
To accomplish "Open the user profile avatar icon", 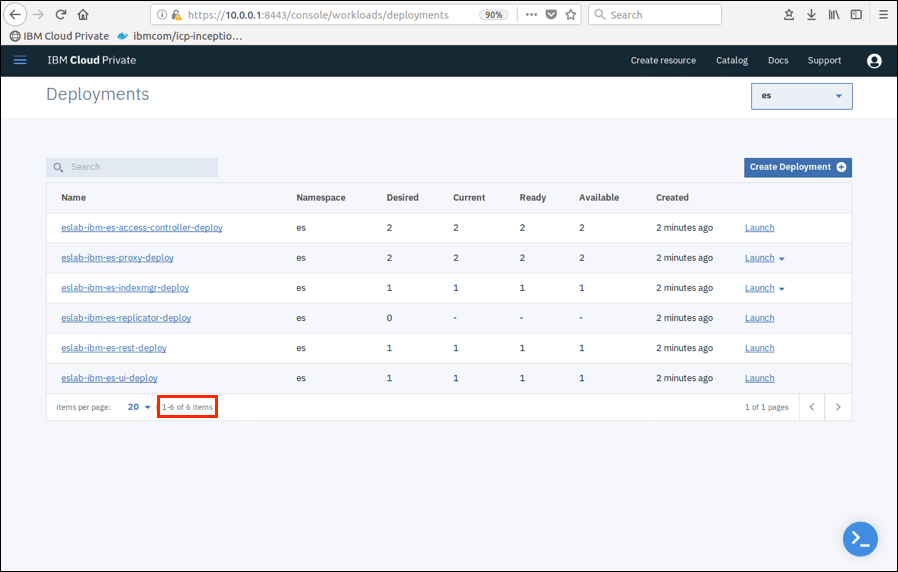I will pyautogui.click(x=874, y=61).
